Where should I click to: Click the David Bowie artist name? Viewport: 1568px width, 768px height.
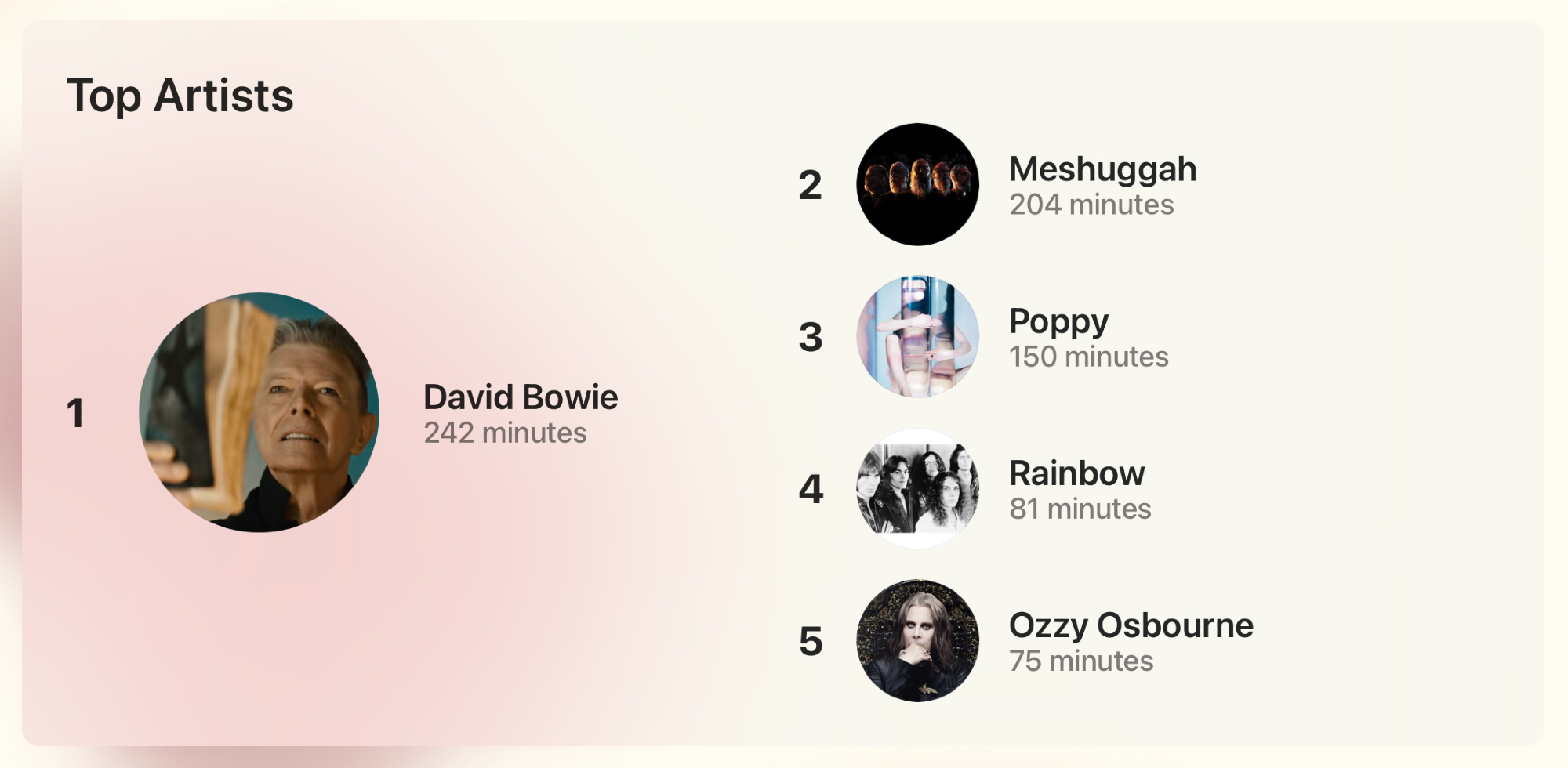click(x=521, y=397)
